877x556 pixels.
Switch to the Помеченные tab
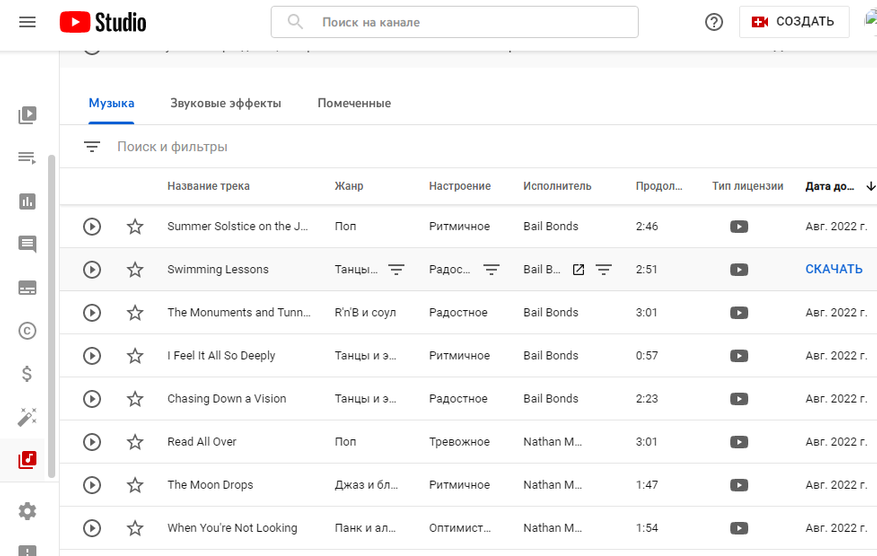pos(354,103)
